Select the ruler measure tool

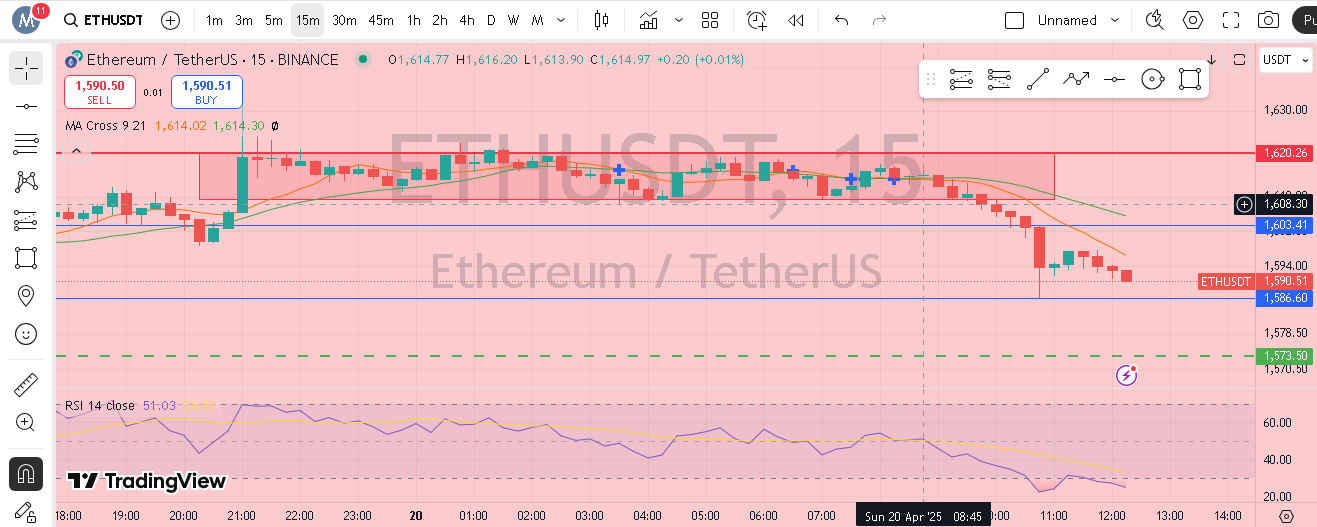(26, 384)
